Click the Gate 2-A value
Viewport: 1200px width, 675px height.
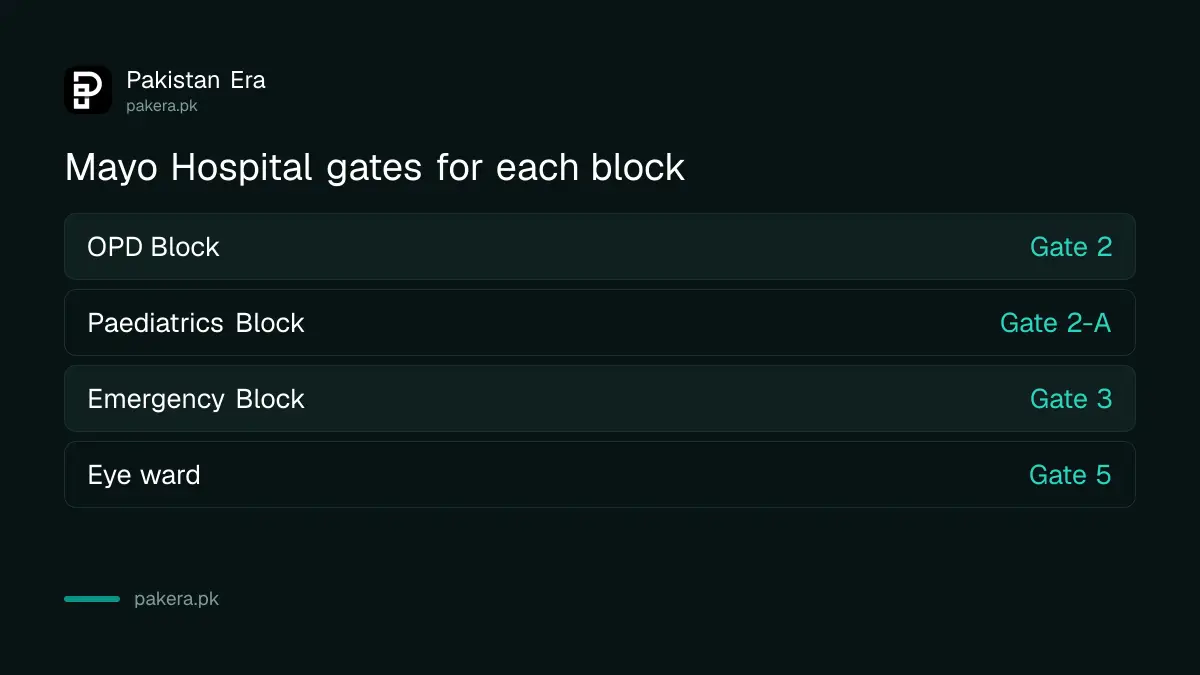(1056, 323)
